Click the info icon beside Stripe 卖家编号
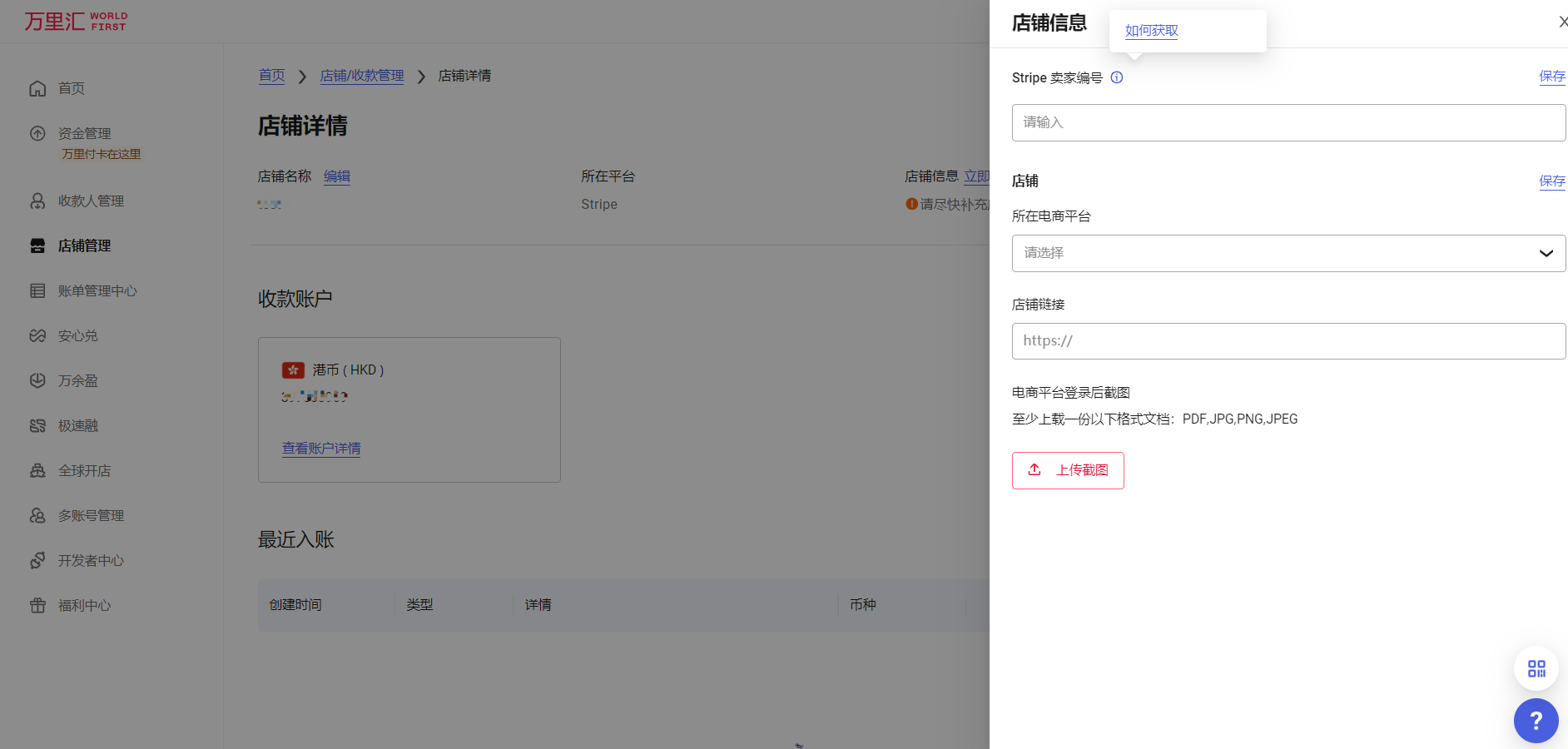This screenshot has width=1568, height=749. pos(1117,77)
